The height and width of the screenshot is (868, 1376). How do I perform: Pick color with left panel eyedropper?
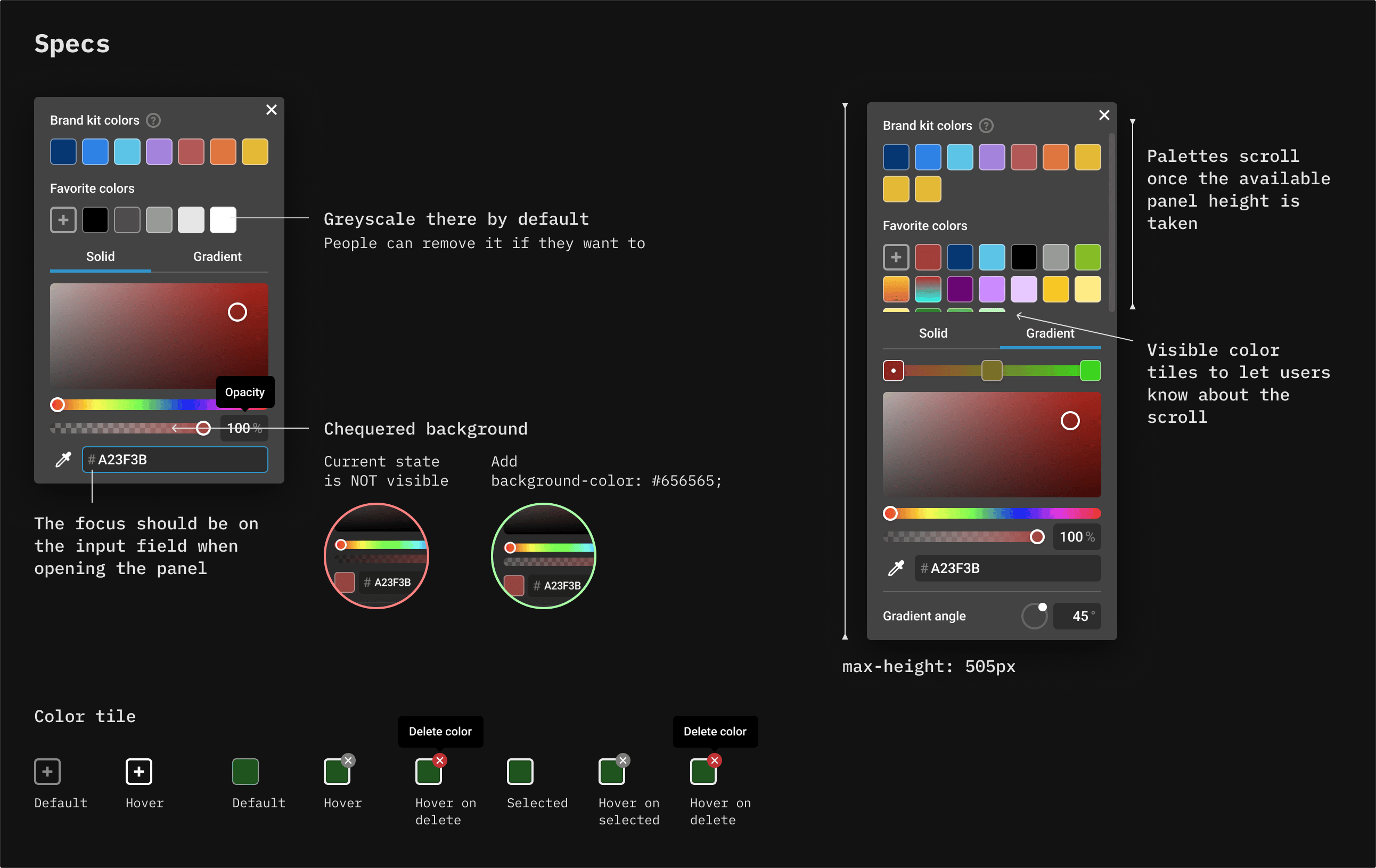[x=63, y=460]
